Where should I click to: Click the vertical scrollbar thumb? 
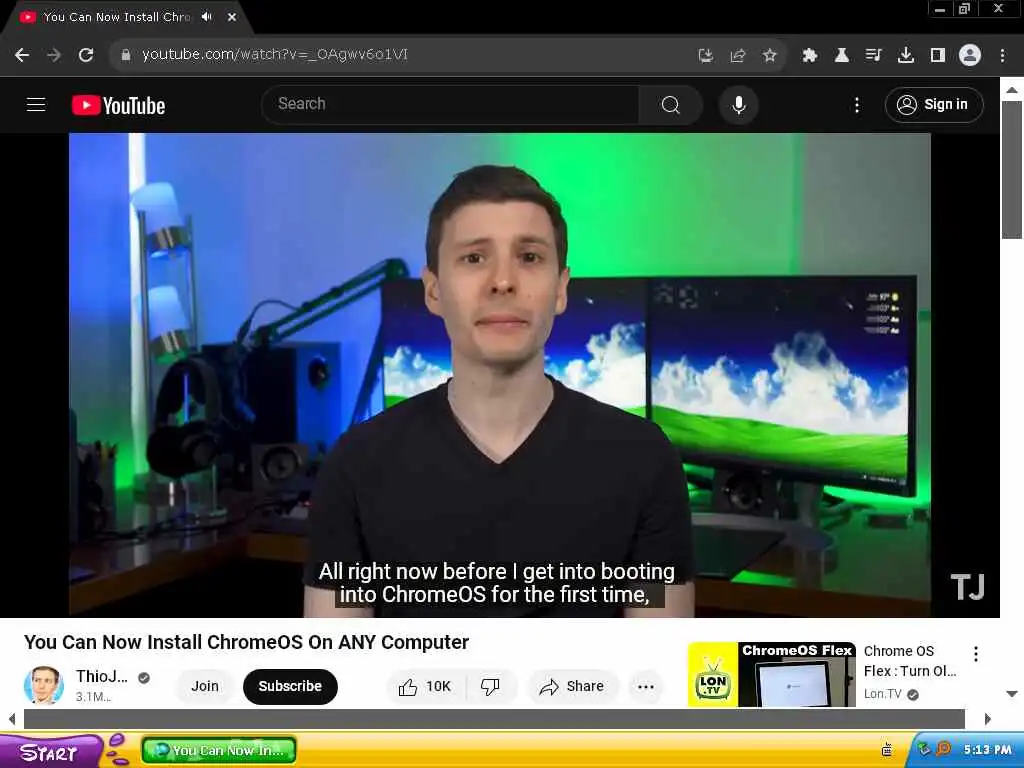(1012, 170)
